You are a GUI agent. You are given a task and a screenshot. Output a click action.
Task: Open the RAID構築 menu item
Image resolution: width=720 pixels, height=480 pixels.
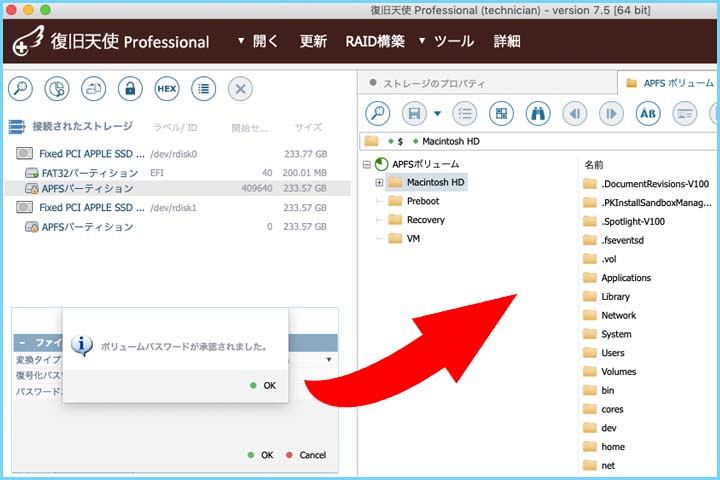(375, 41)
